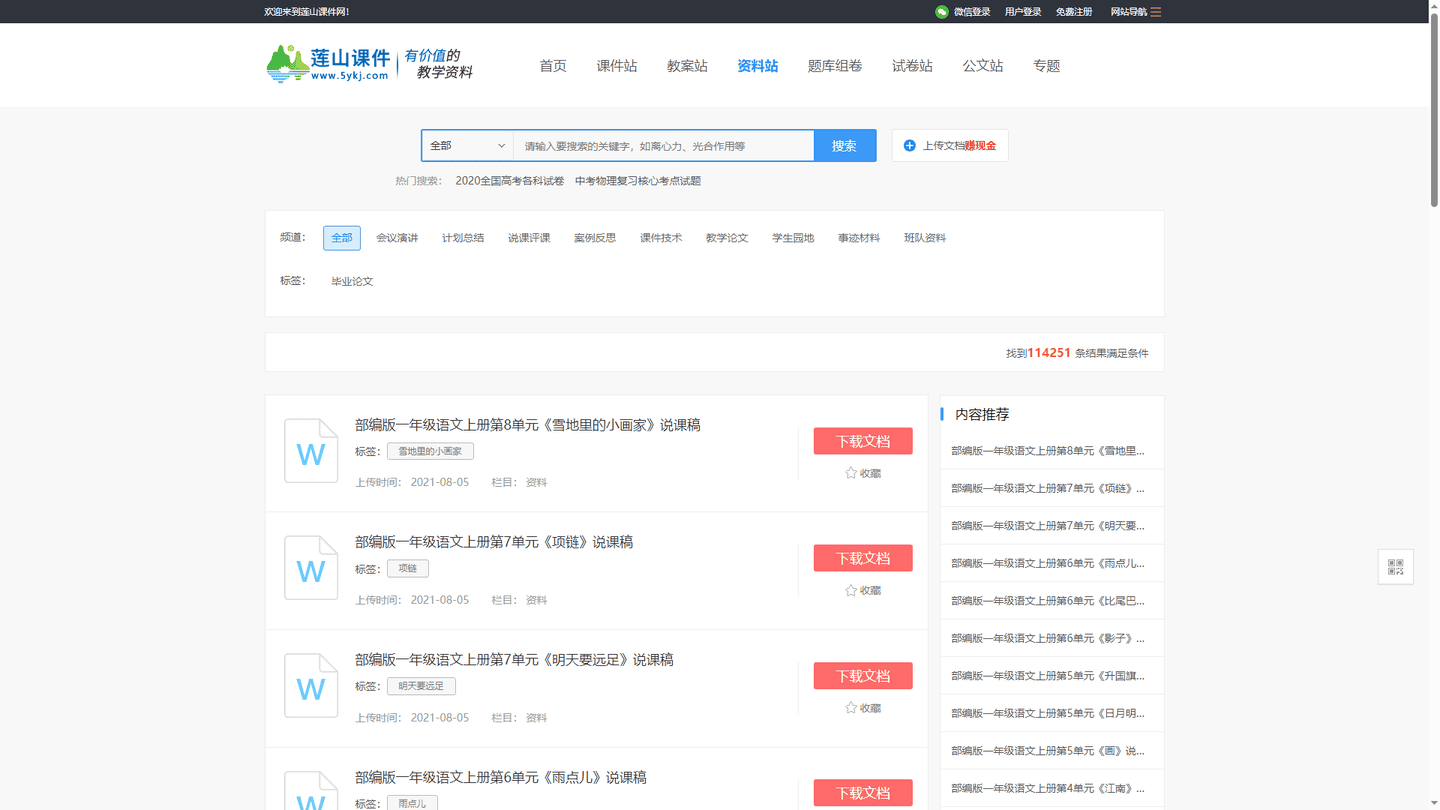Screen dimensions: 1440x810
Task: Click the 明天要远足 tag chip
Action: tap(421, 686)
